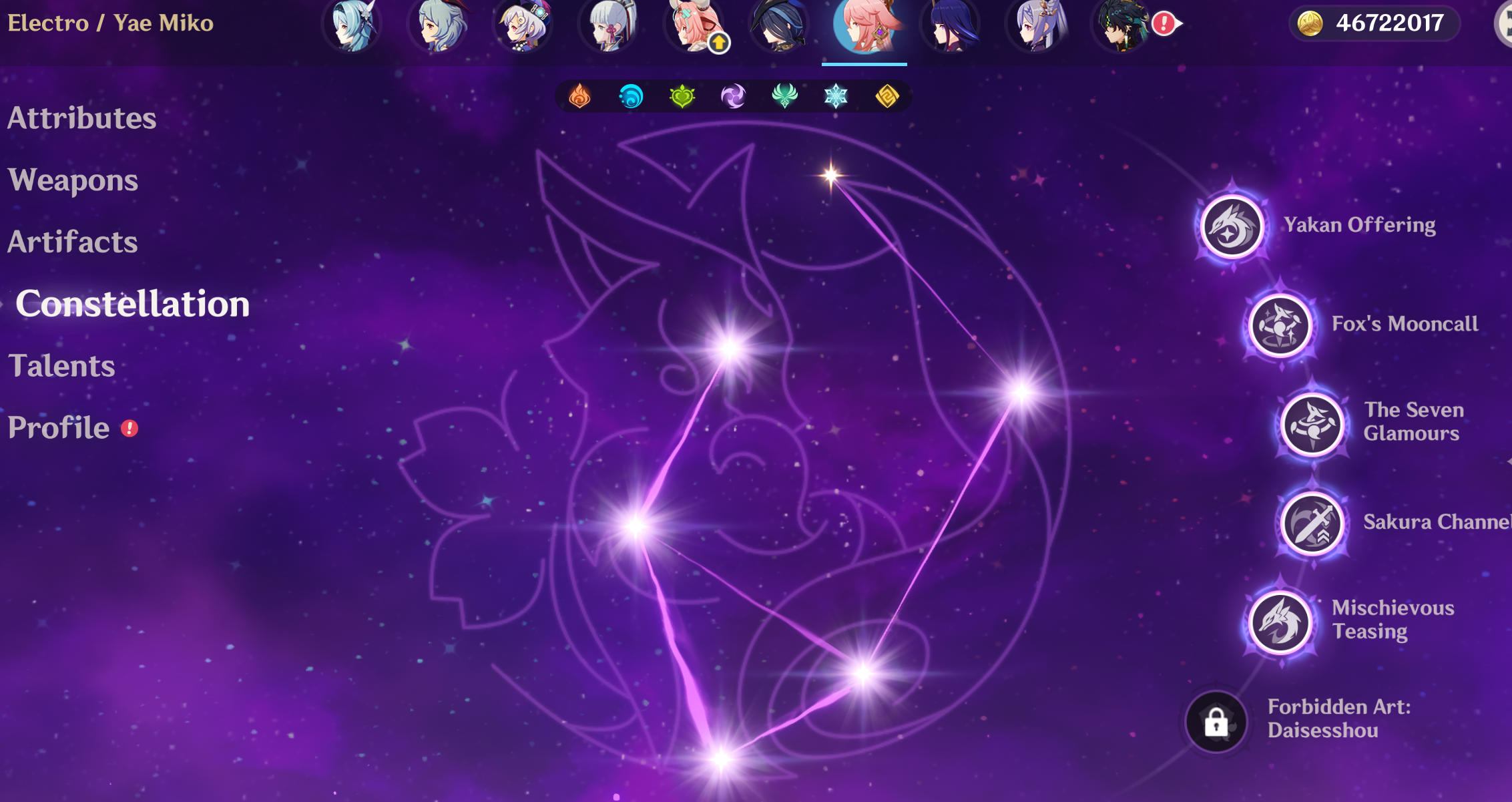
Task: Click The Seven Glamours constellation icon
Action: click(x=1312, y=424)
